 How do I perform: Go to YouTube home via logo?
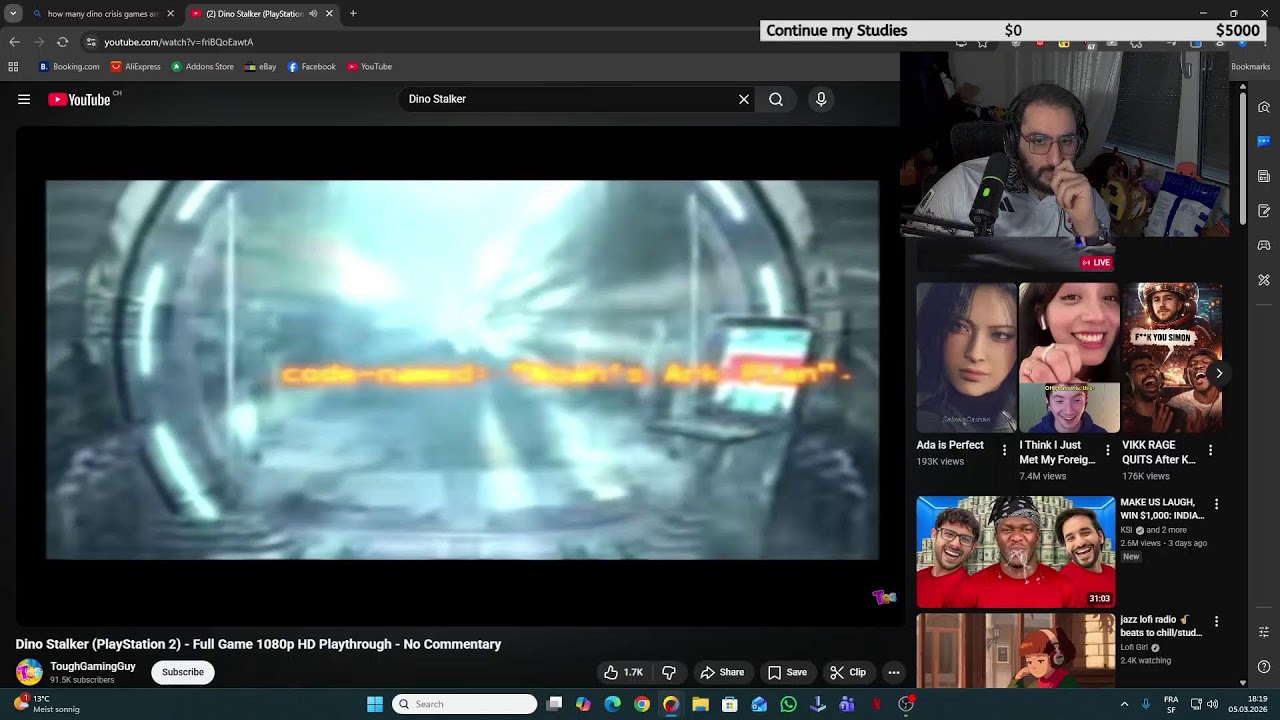click(x=80, y=99)
